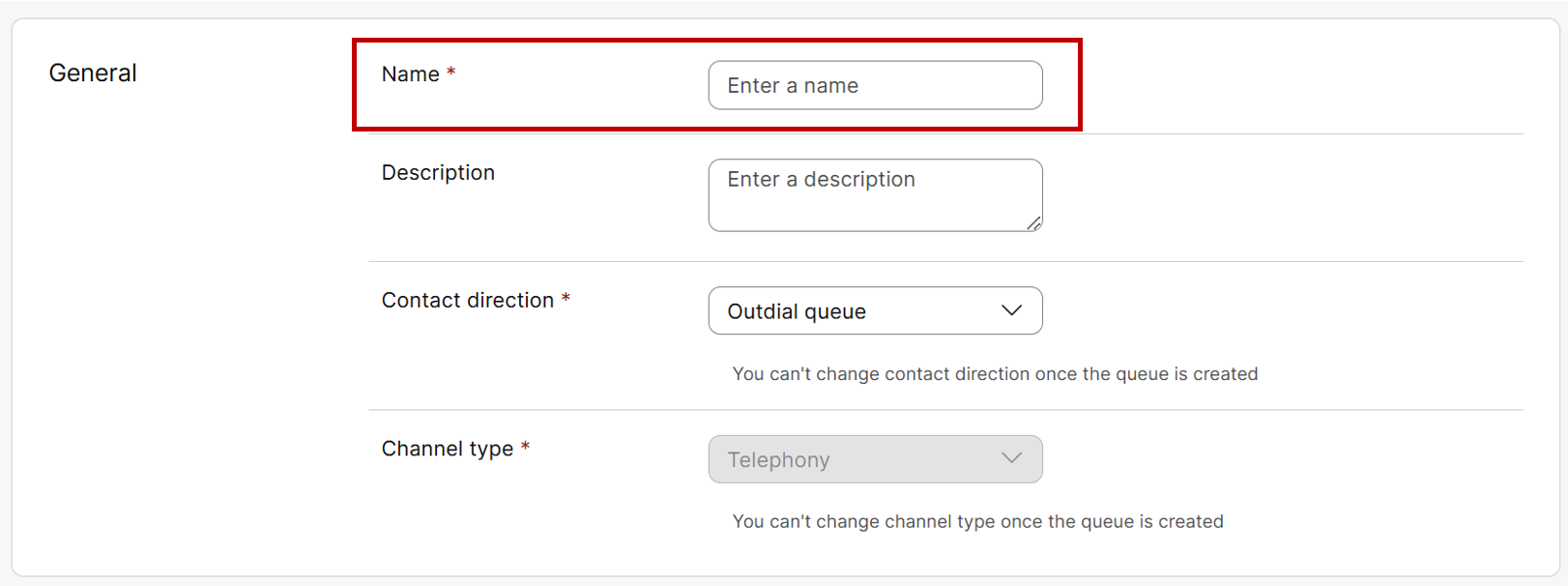The image size is (1568, 586).
Task: Click the 'Enter a description' placeholder text
Action: coord(821,180)
